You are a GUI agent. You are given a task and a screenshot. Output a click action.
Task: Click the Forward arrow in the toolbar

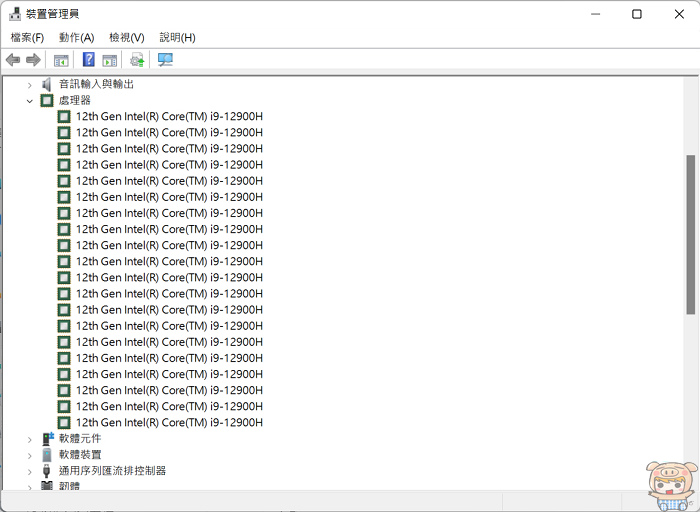pos(33,59)
